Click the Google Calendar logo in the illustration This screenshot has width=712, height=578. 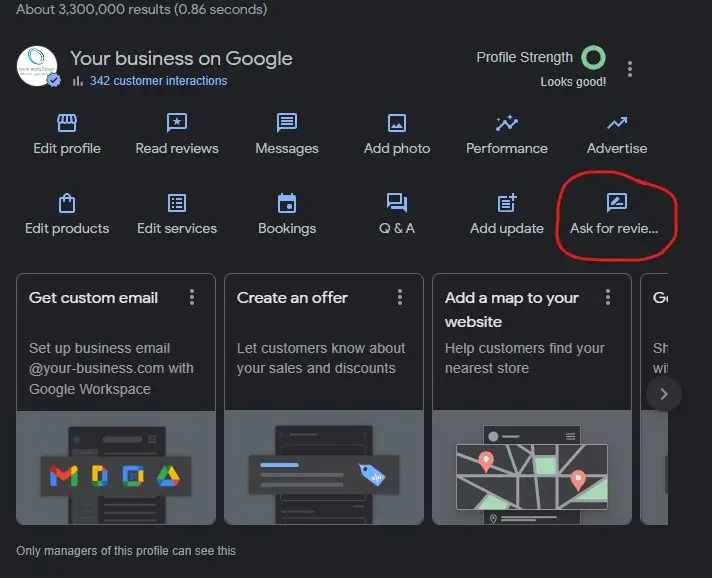(x=133, y=476)
